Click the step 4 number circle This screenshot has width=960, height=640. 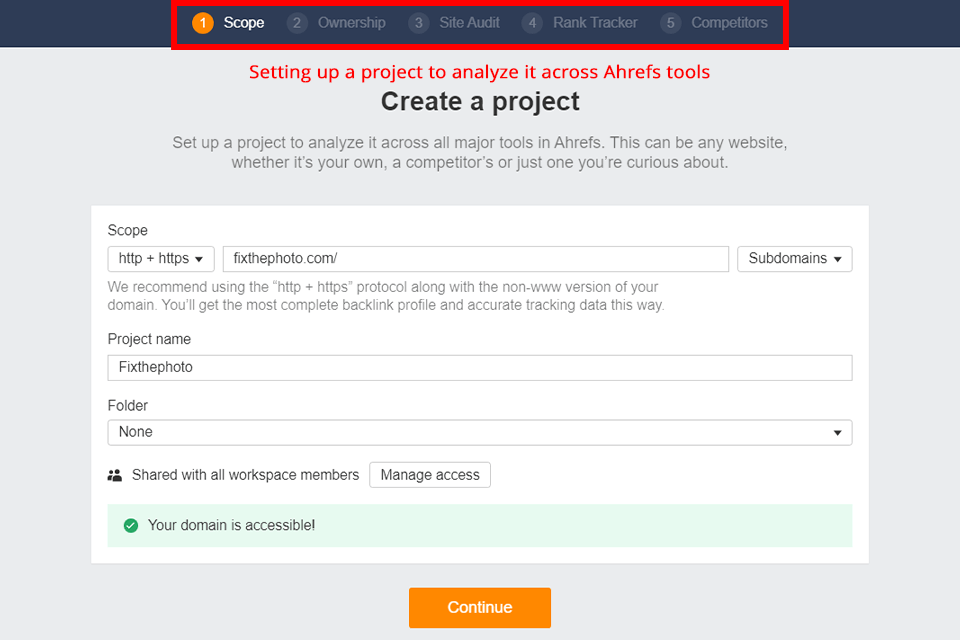[x=532, y=23]
